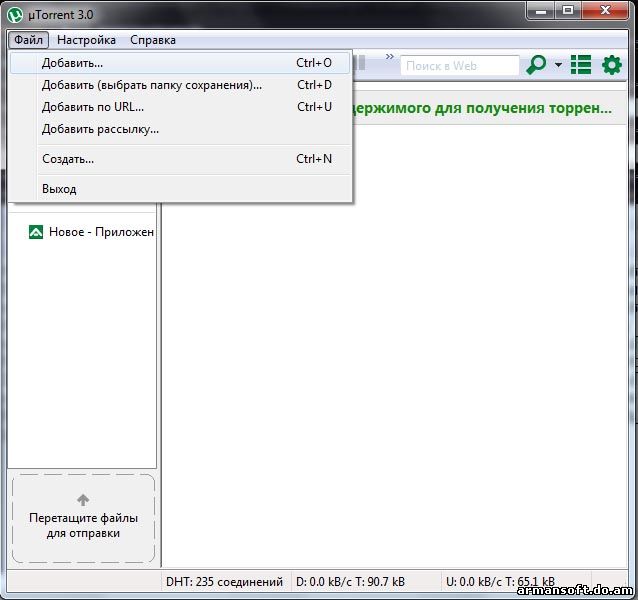Image resolution: width=638 pixels, height=600 pixels.
Task: Switch to the list view icon
Action: point(581,65)
